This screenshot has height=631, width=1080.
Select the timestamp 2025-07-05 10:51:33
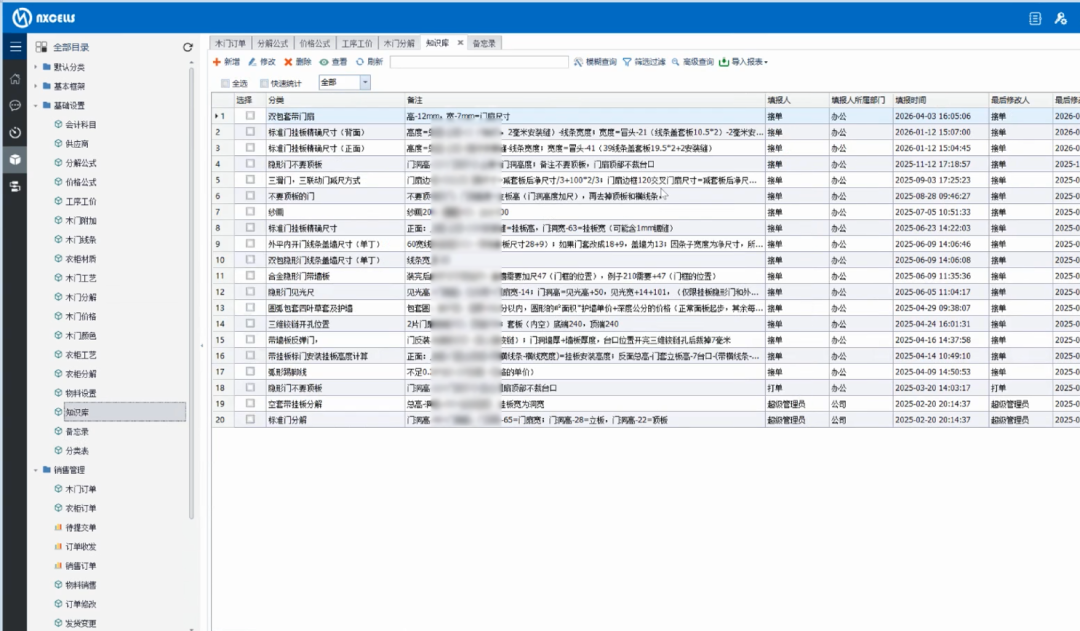coord(933,212)
